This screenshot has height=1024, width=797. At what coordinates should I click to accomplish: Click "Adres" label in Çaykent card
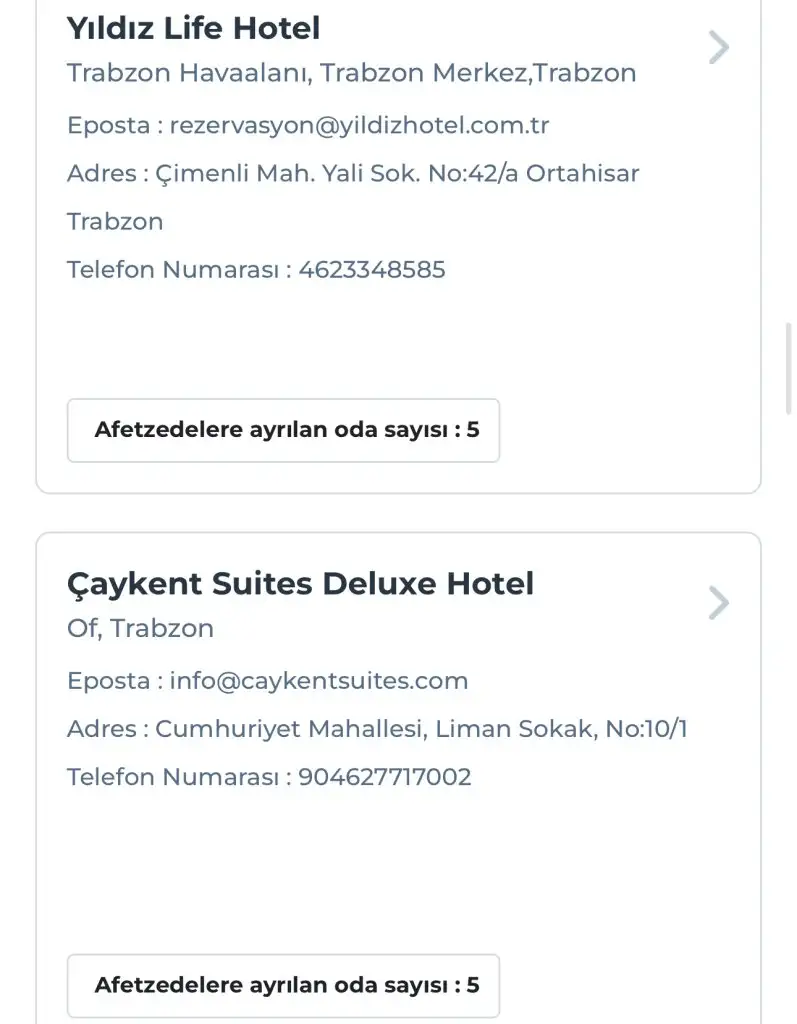pyautogui.click(x=101, y=729)
